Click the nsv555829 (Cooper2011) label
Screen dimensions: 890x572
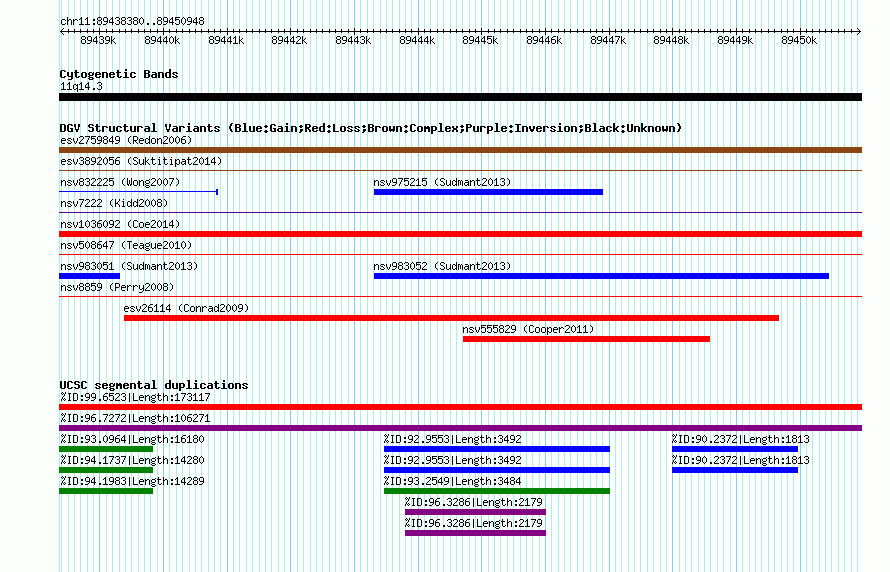tap(528, 329)
